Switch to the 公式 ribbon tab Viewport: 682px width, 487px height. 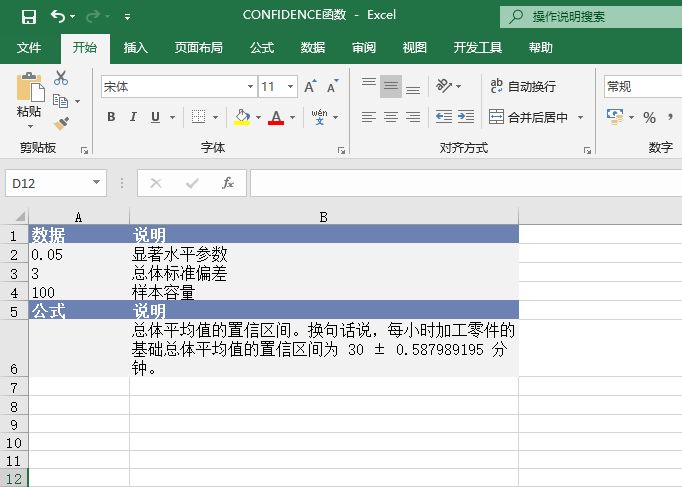262,47
